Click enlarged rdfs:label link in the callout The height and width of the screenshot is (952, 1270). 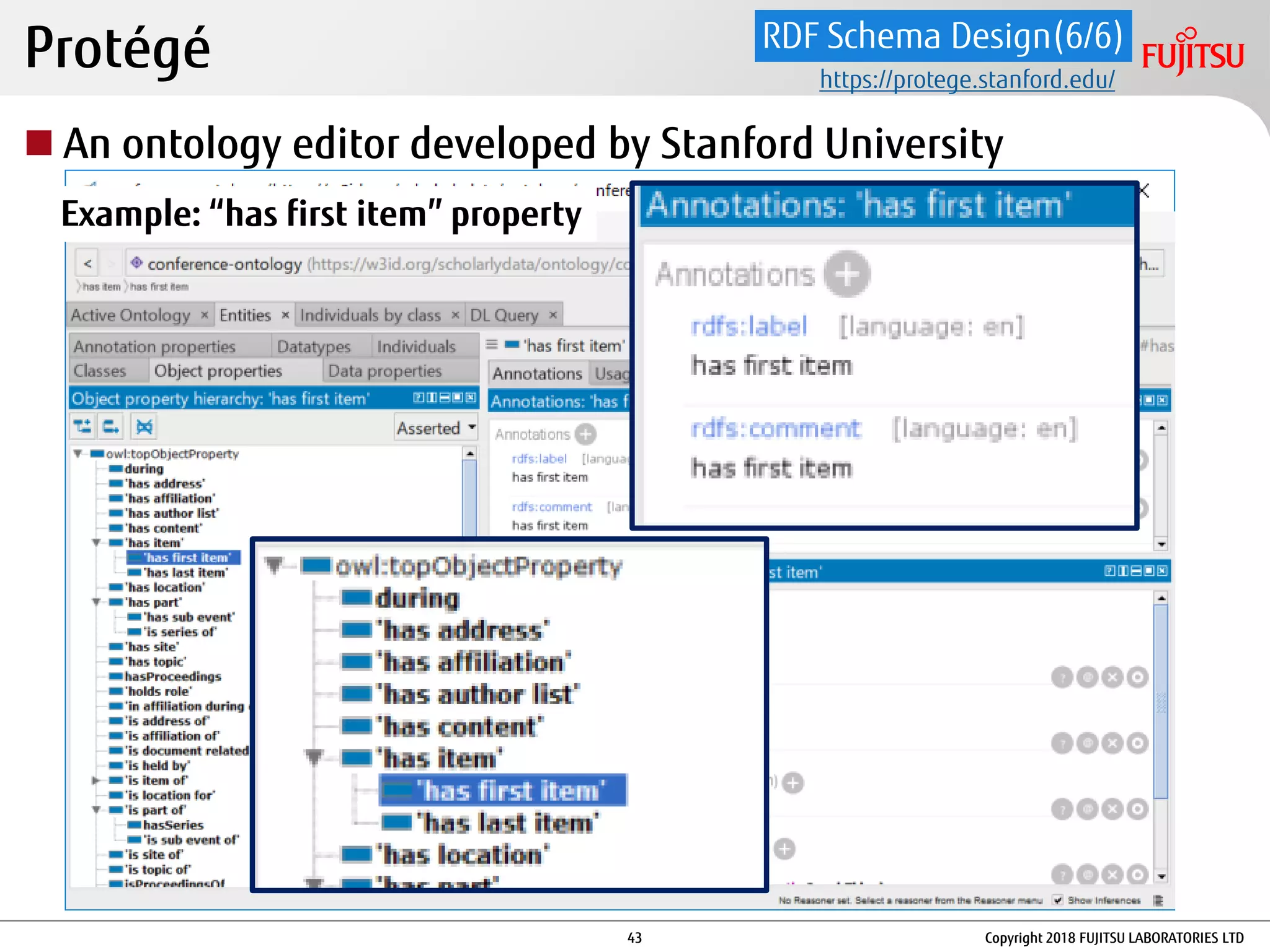749,326
